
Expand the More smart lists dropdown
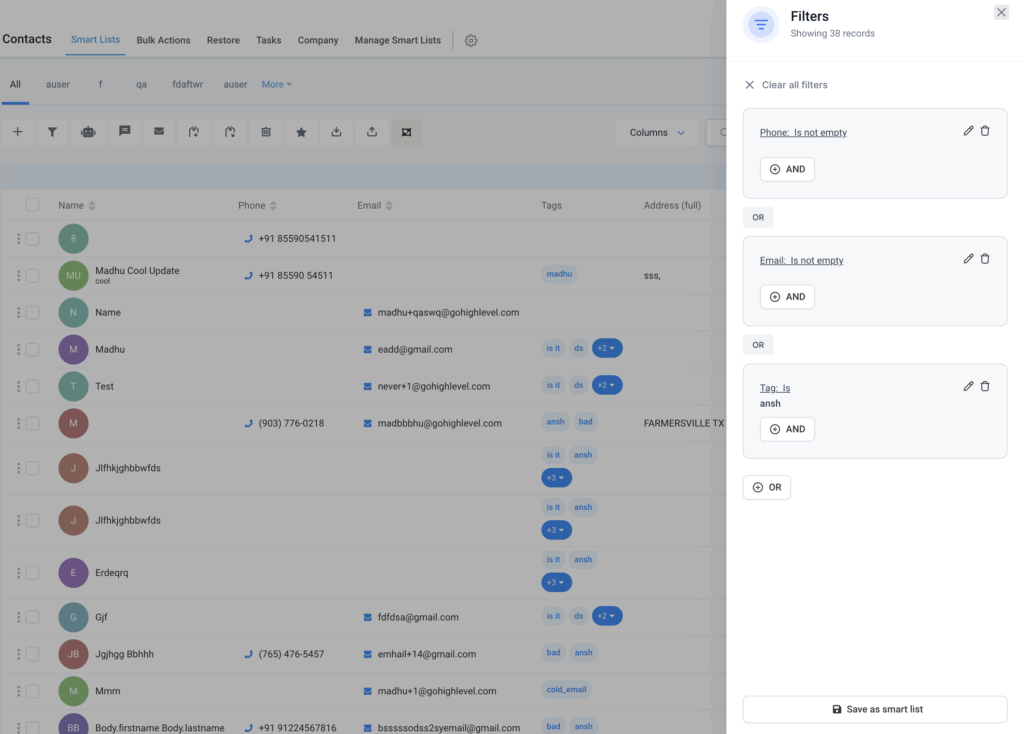pos(276,85)
